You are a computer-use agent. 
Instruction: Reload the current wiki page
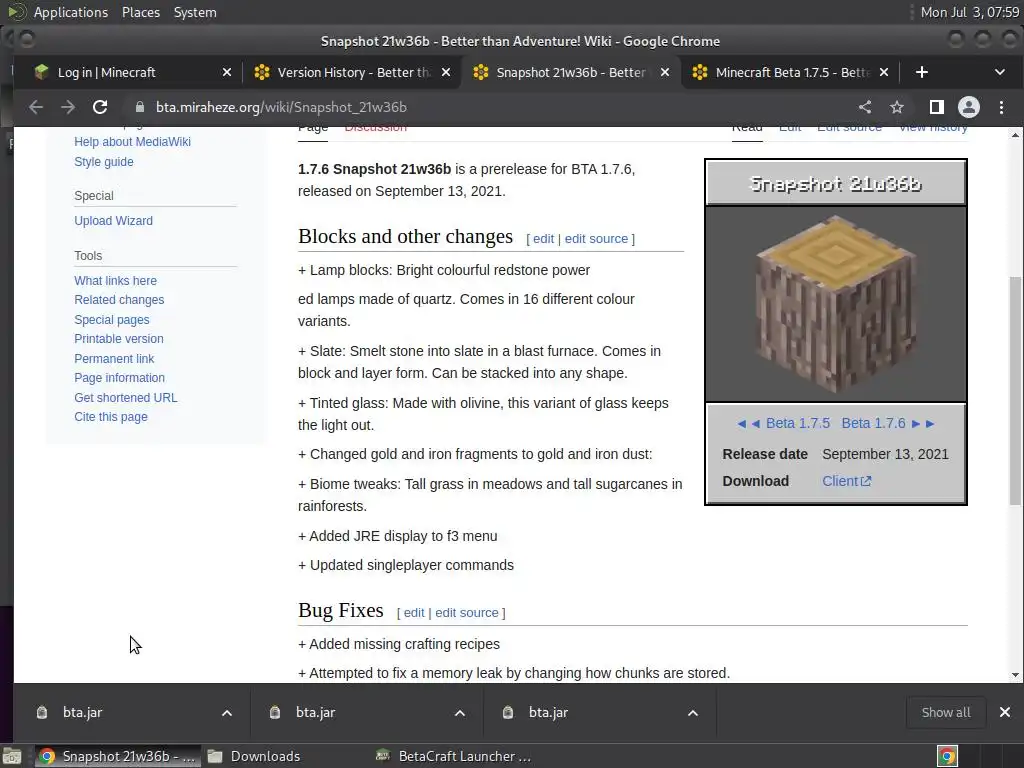tap(100, 107)
